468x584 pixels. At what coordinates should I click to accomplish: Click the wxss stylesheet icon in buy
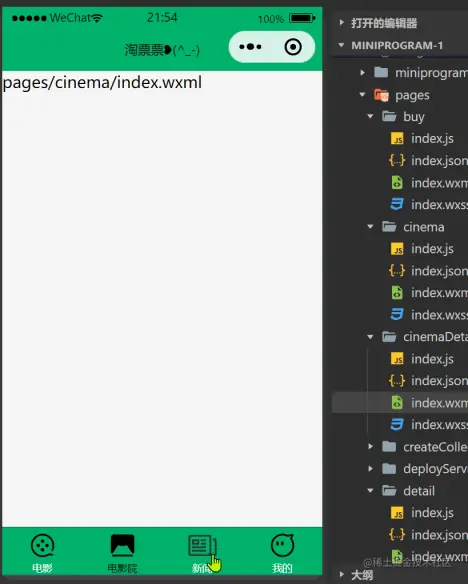coord(397,204)
